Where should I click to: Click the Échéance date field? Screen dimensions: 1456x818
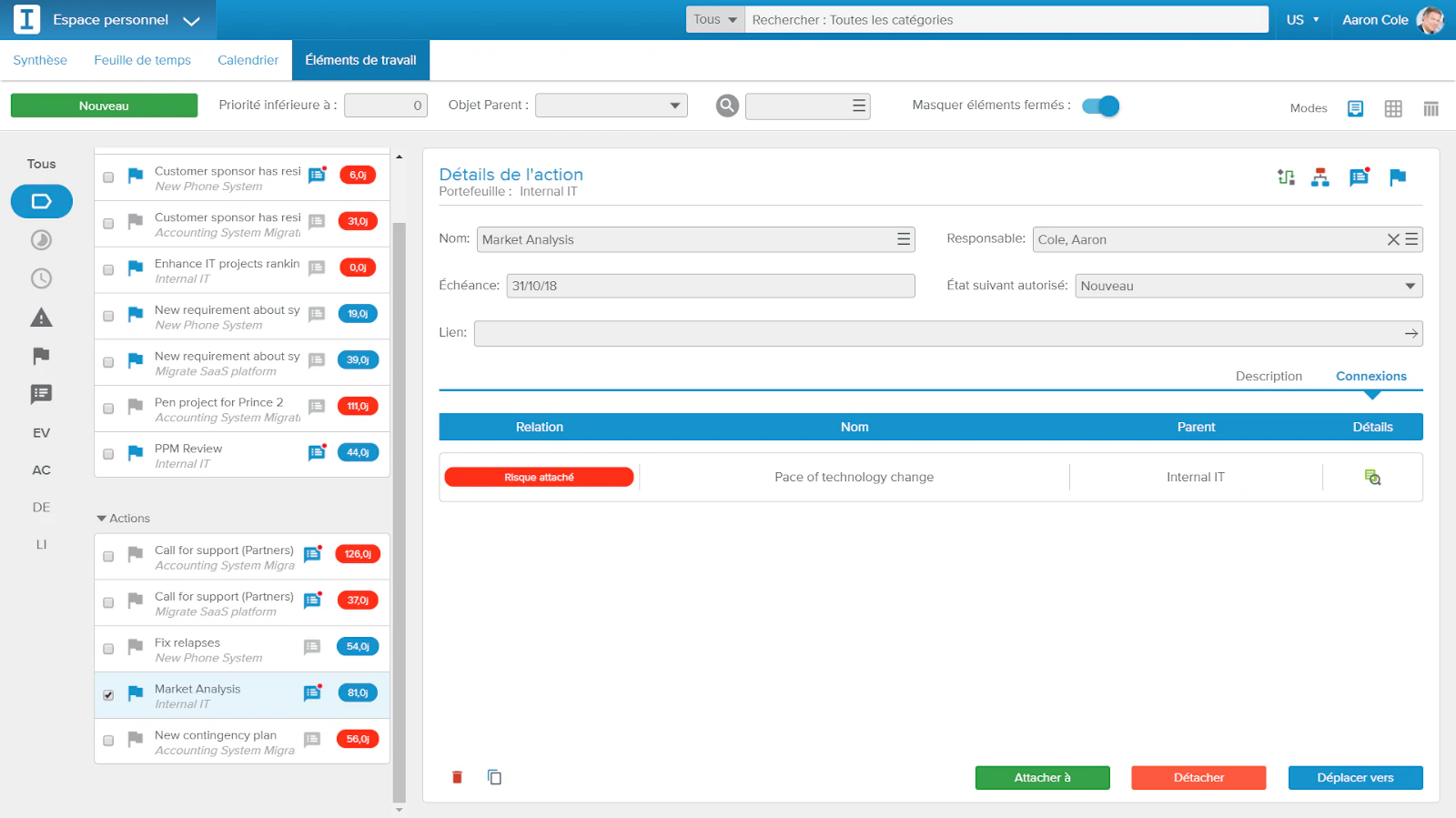coord(710,286)
